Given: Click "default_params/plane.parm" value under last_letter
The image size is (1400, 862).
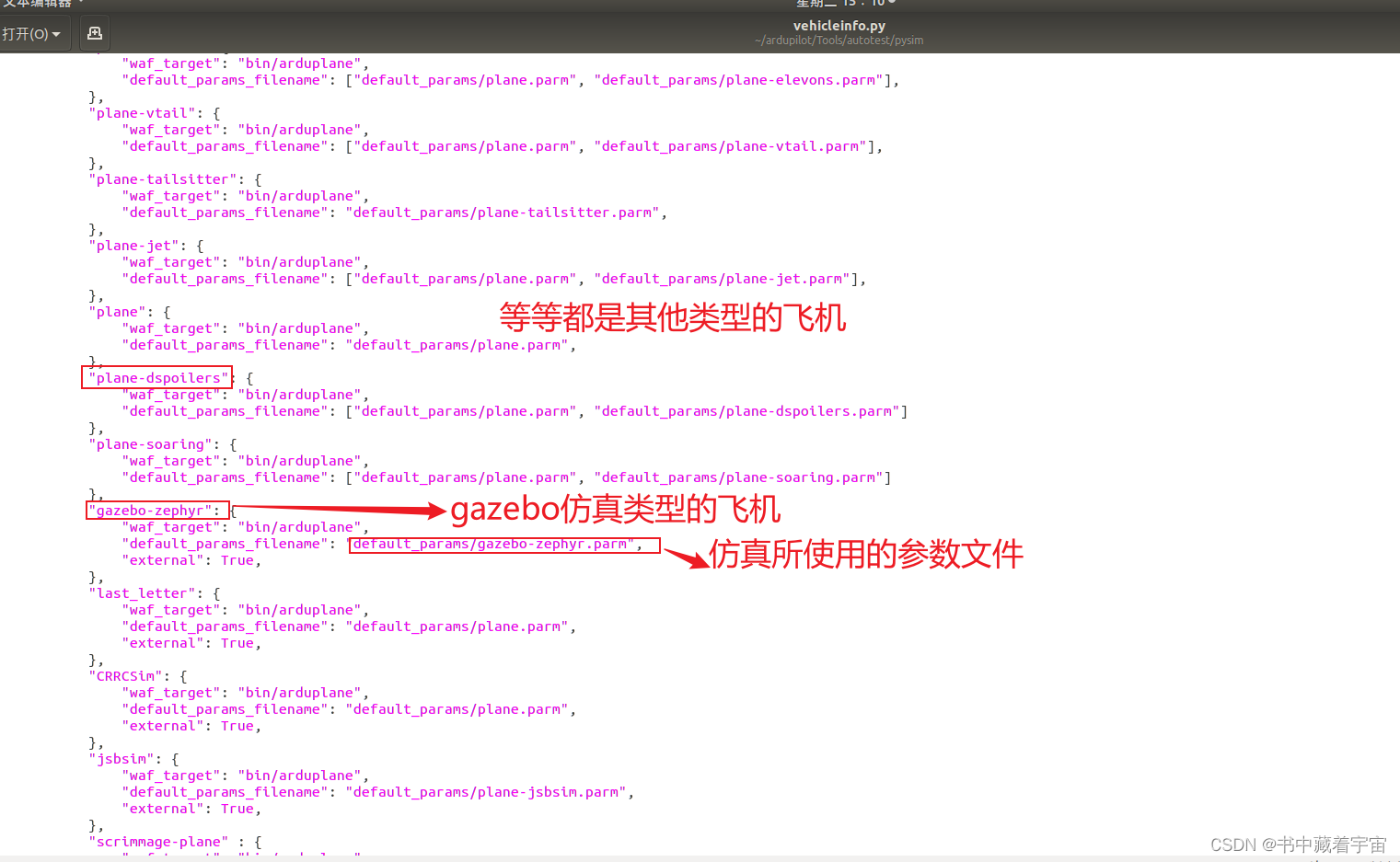Looking at the screenshot, I should pos(457,626).
